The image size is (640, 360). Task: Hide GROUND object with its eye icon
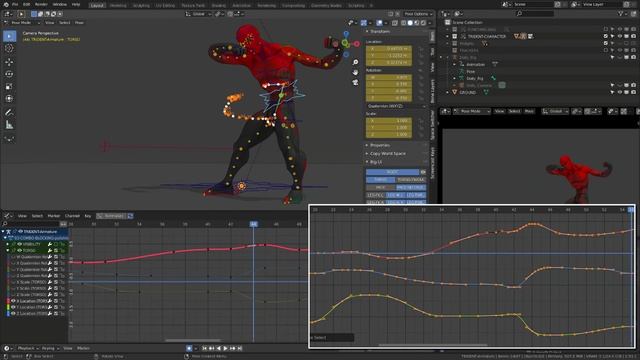click(620, 93)
